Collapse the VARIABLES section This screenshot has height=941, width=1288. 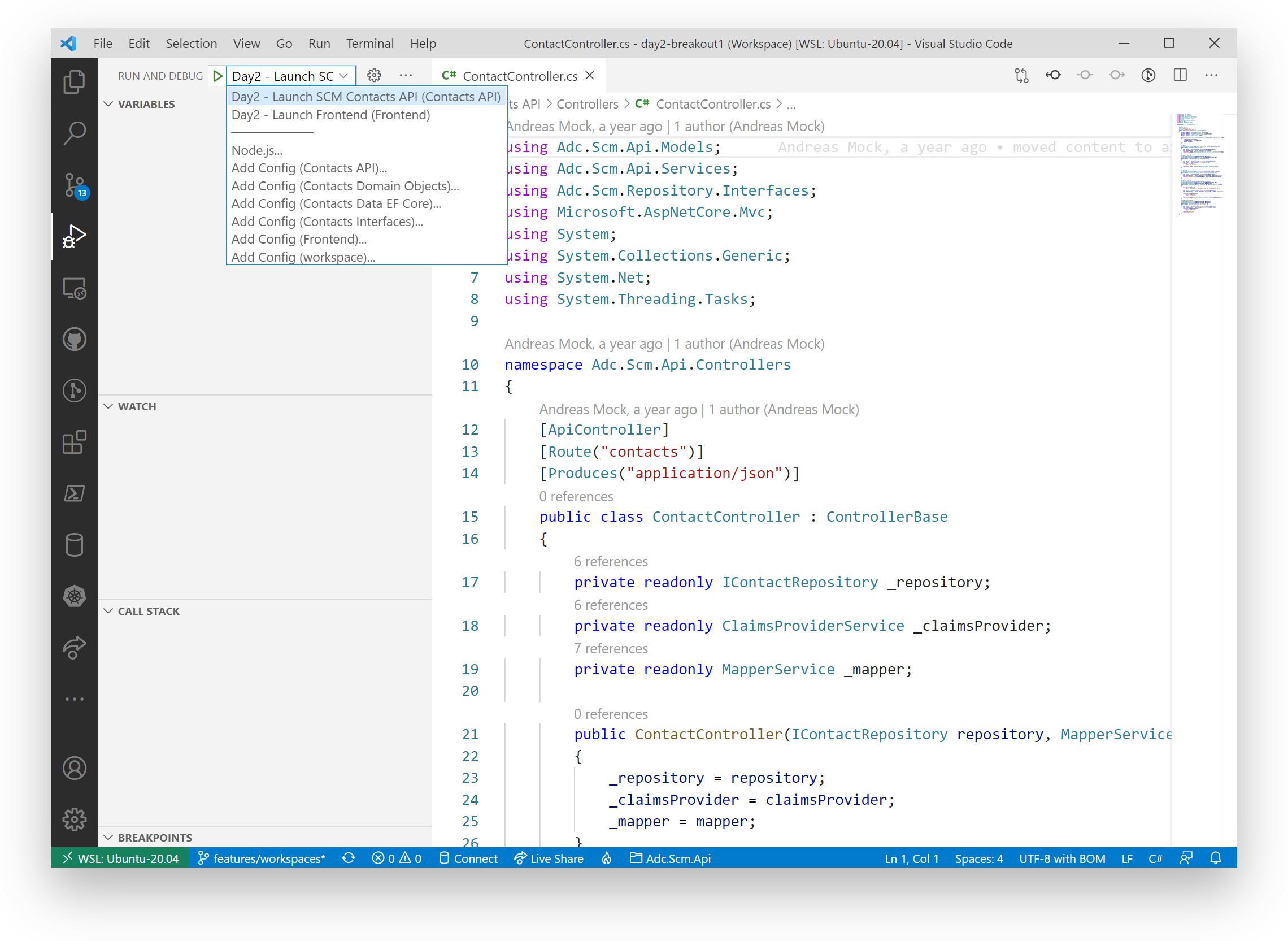point(110,103)
